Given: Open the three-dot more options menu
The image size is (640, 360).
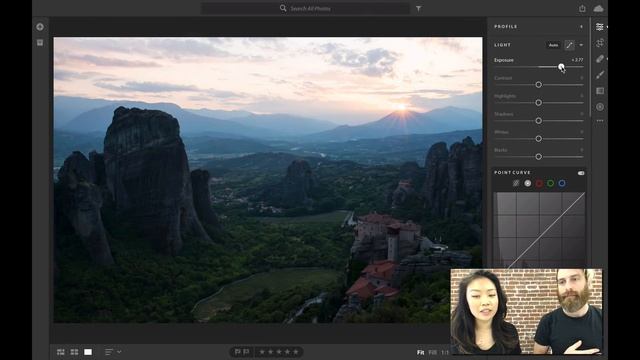Looking at the screenshot, I should (600, 121).
